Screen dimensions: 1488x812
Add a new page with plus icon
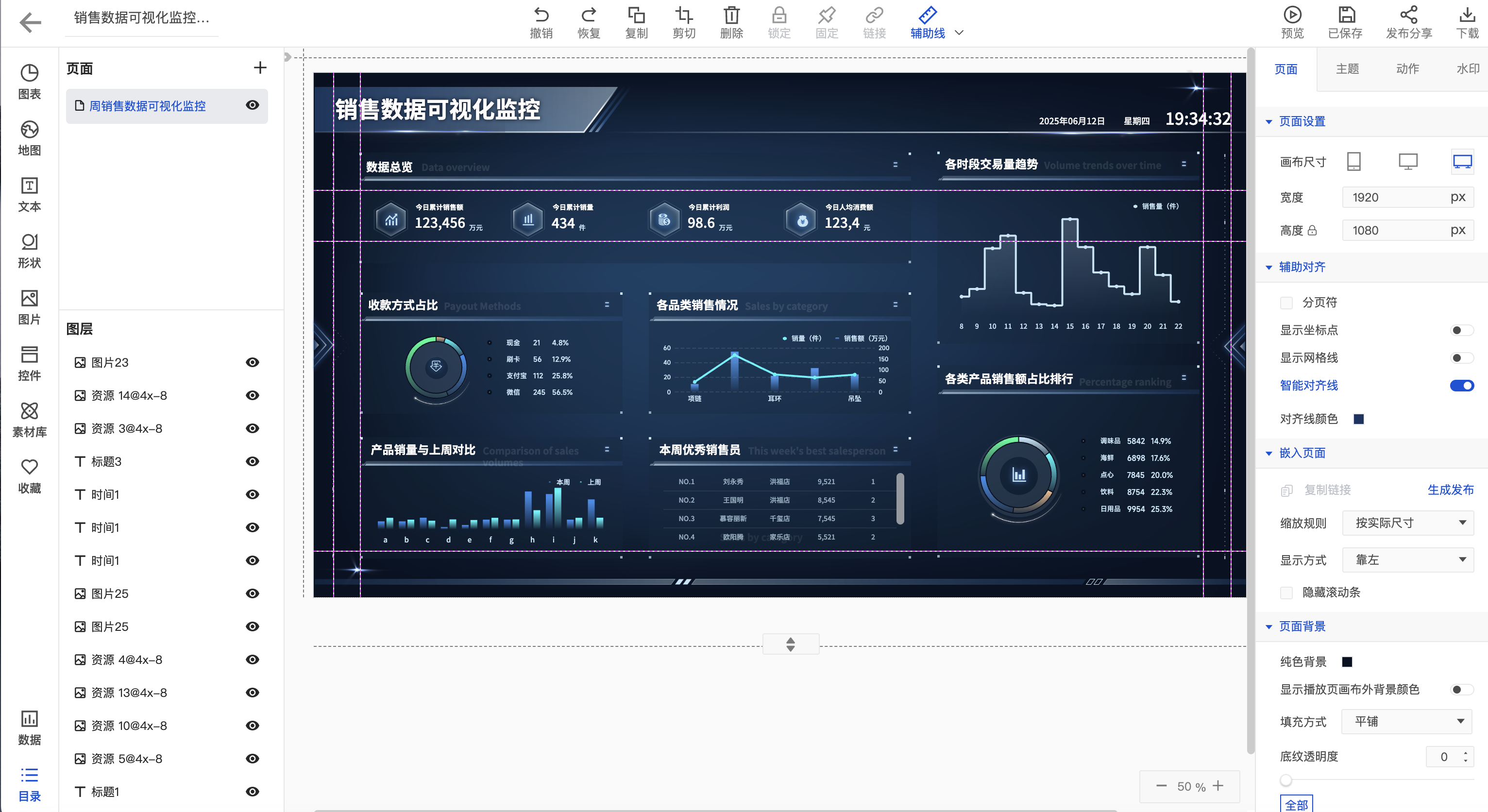(x=260, y=68)
